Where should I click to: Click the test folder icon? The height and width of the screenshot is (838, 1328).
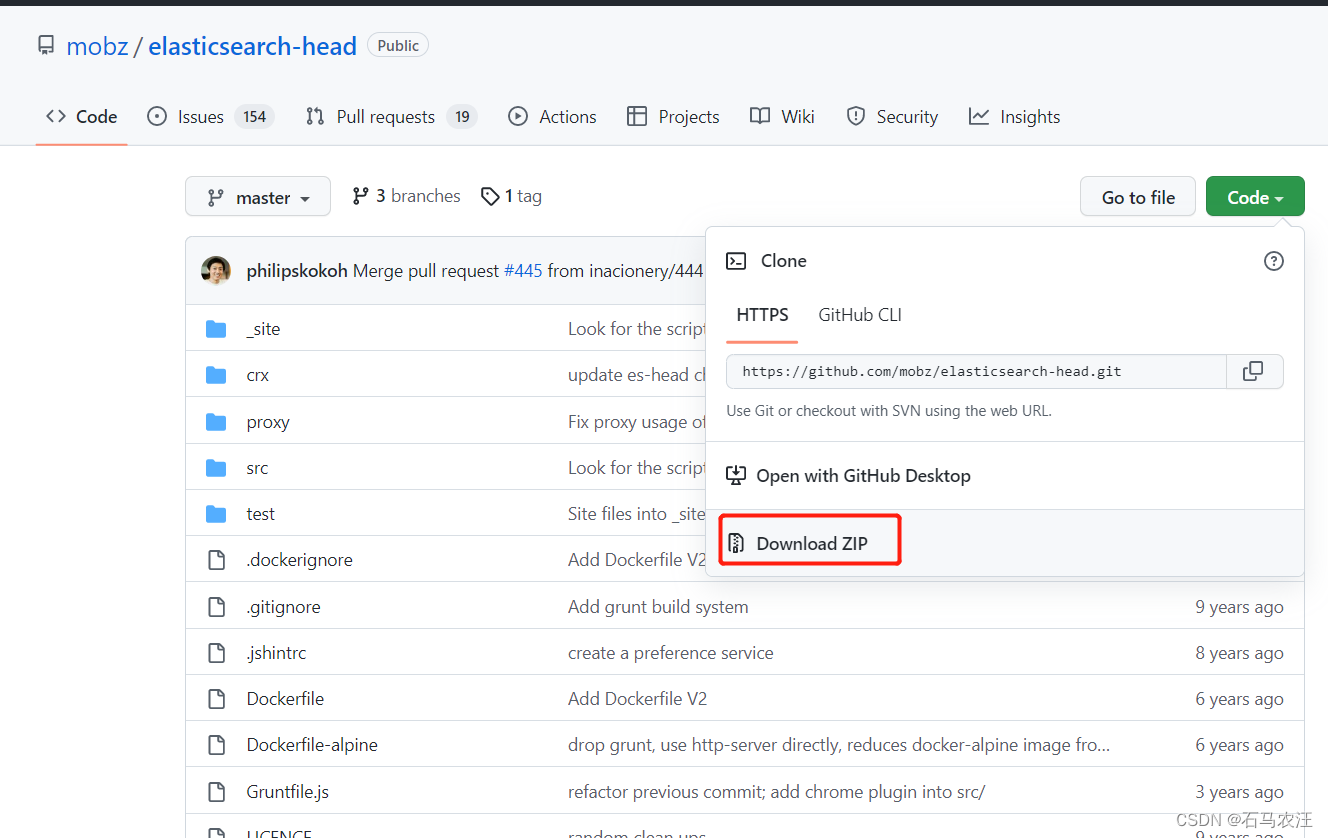click(216, 514)
